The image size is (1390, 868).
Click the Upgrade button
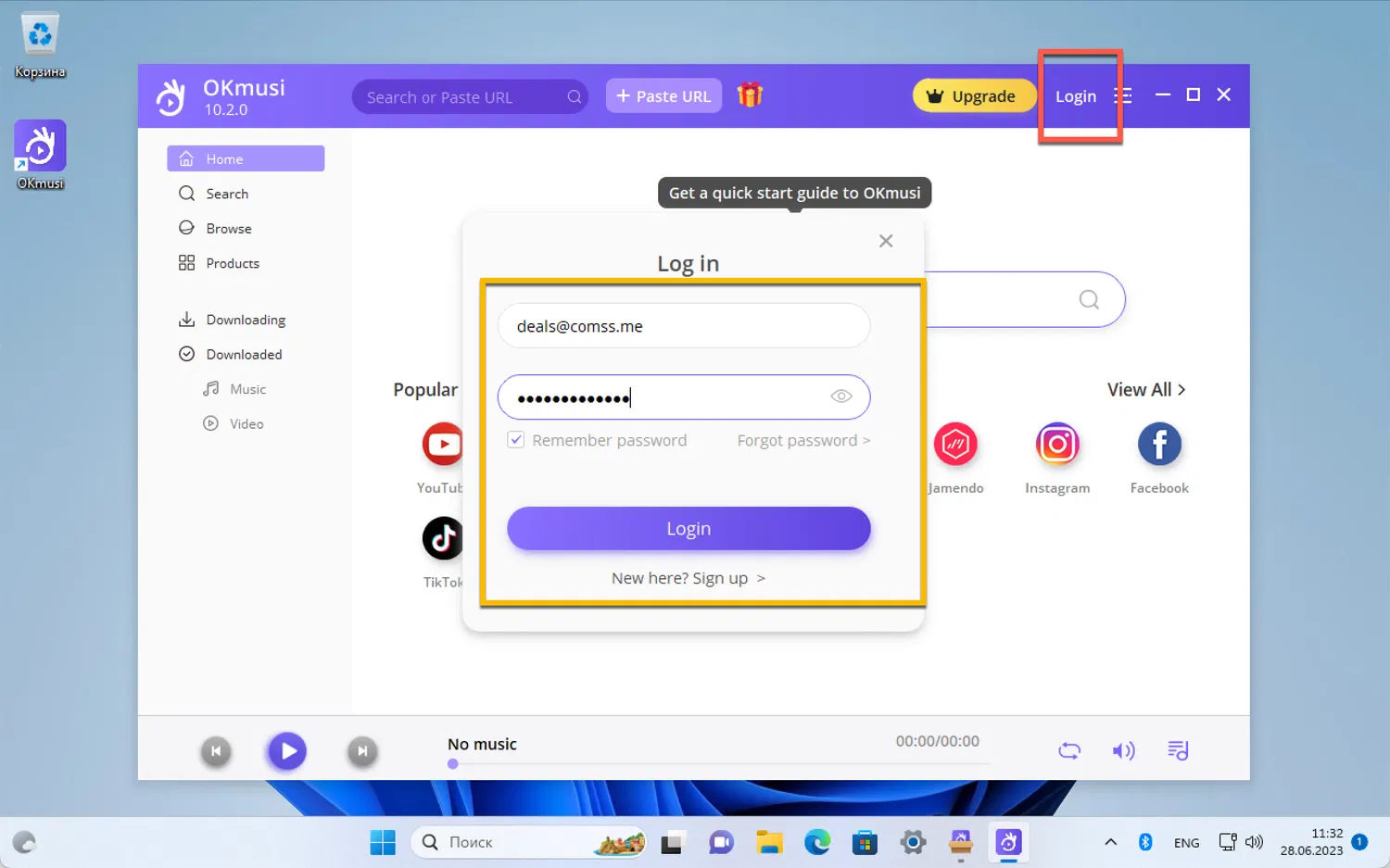[x=973, y=95]
